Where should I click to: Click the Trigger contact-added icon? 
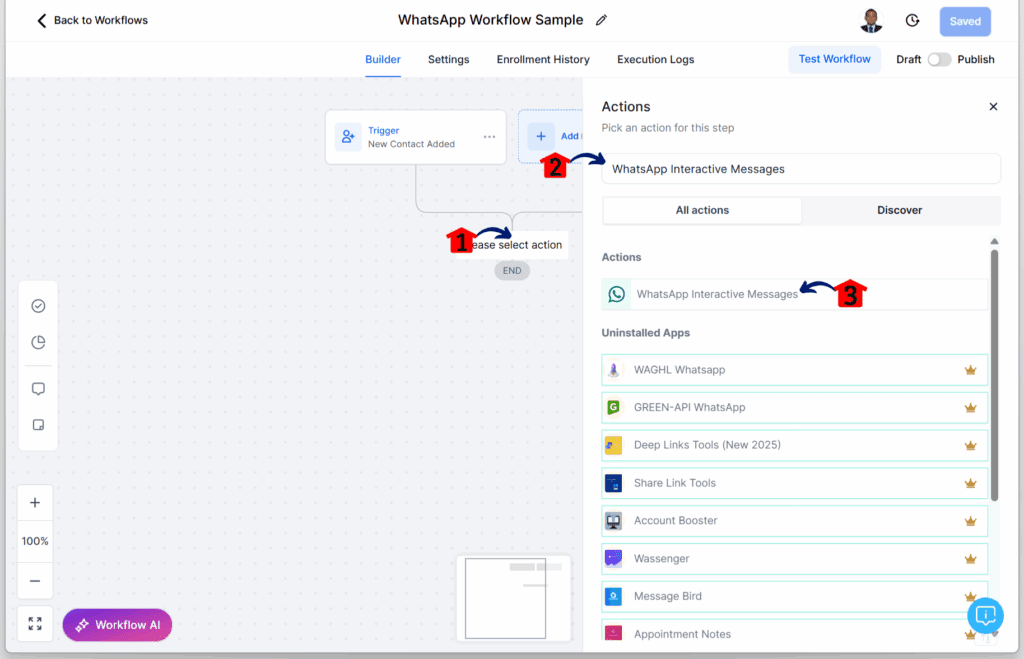coord(348,137)
